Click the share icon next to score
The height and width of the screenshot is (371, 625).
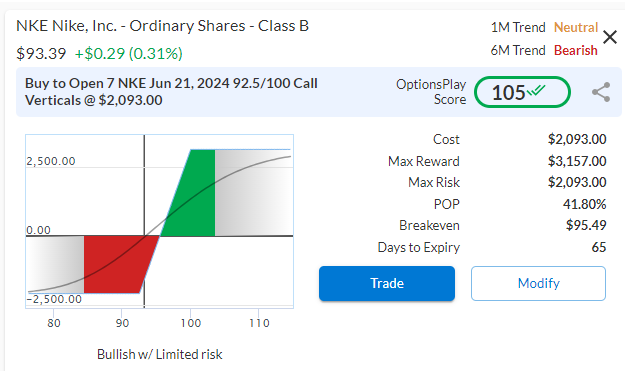[x=601, y=92]
